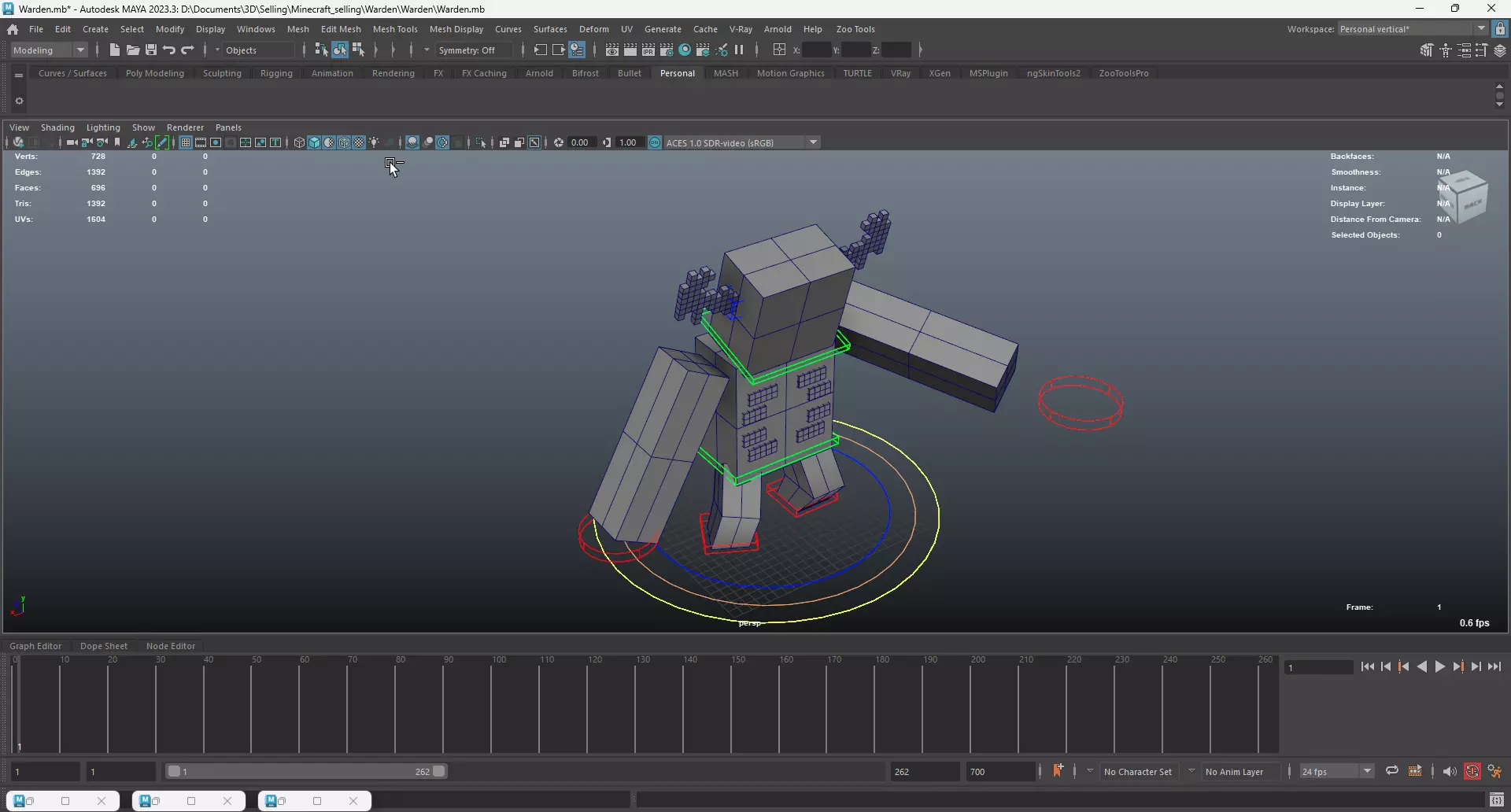The image size is (1511, 812).
Task: Save the scene with floppy disk icon
Action: (150, 50)
